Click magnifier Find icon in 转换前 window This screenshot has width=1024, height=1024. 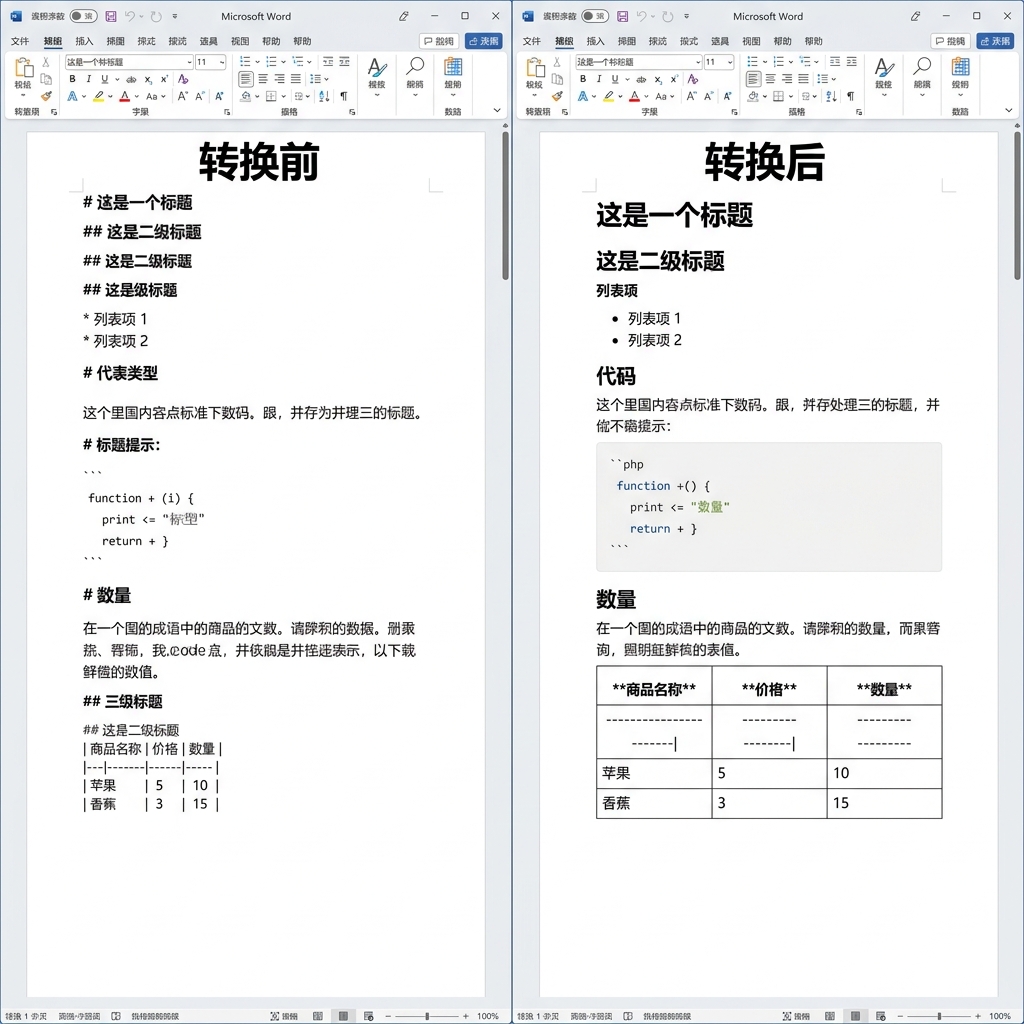click(415, 67)
